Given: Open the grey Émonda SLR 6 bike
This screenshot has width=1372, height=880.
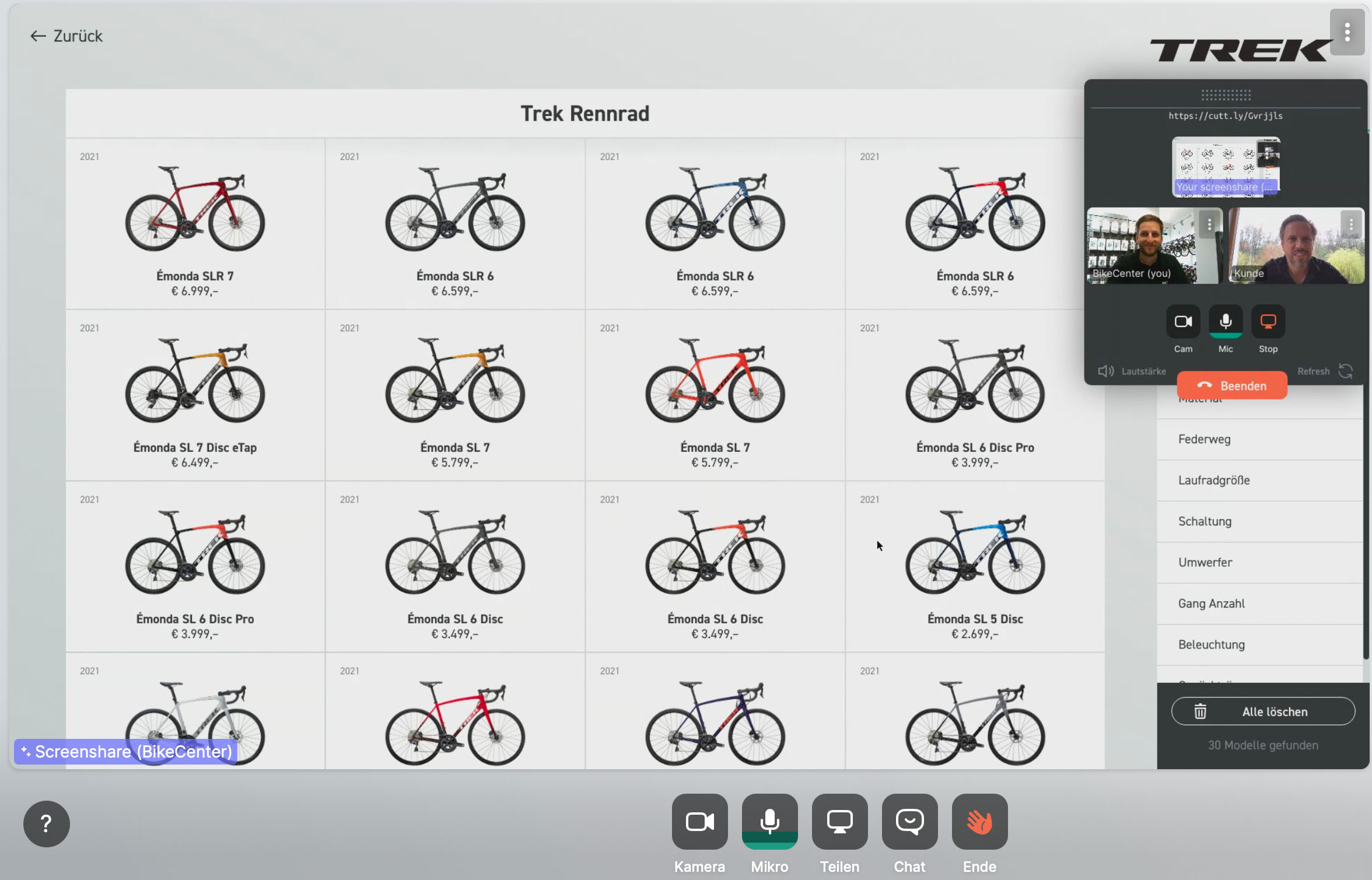Looking at the screenshot, I should 455,224.
